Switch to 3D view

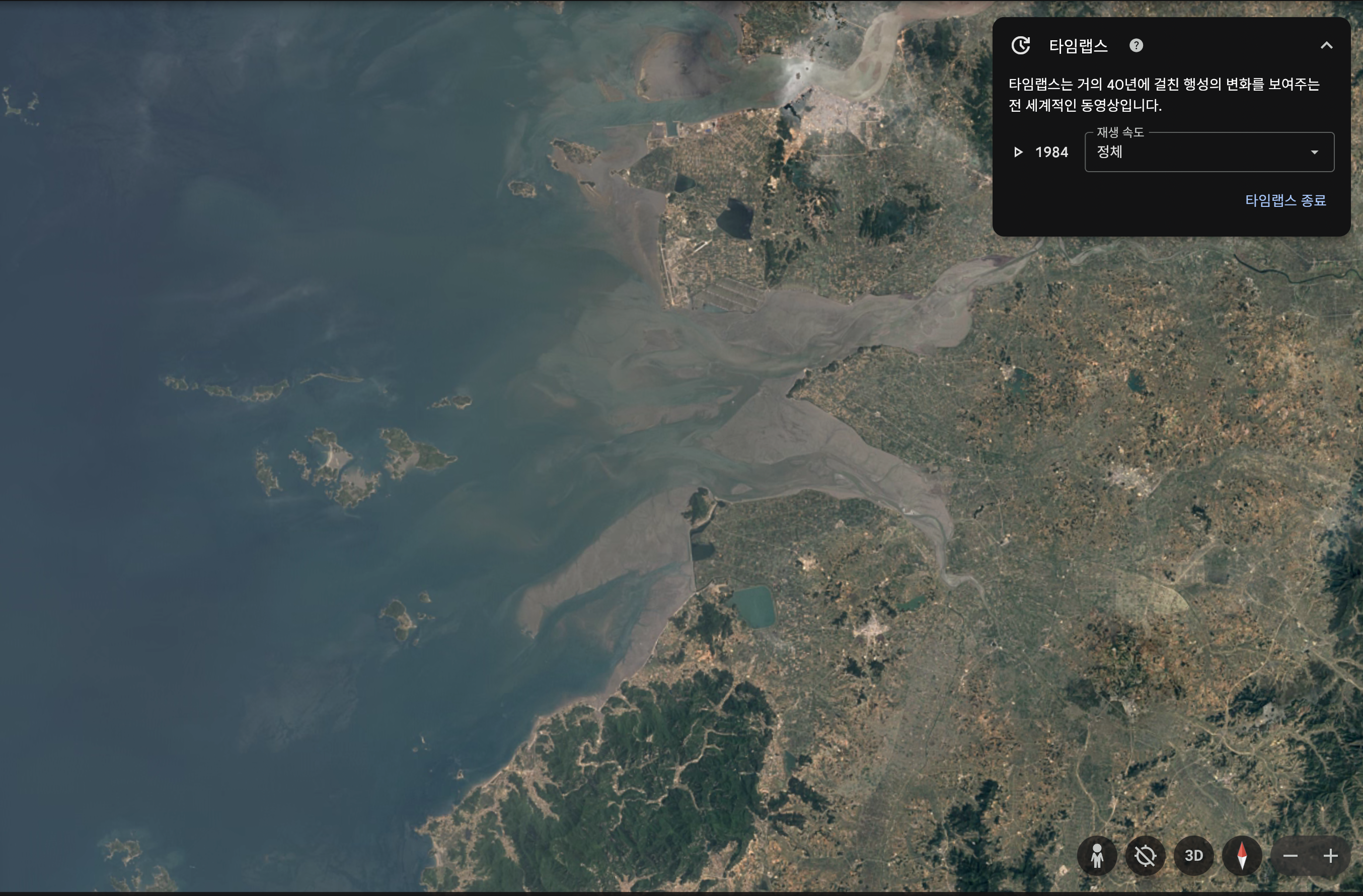1193,856
